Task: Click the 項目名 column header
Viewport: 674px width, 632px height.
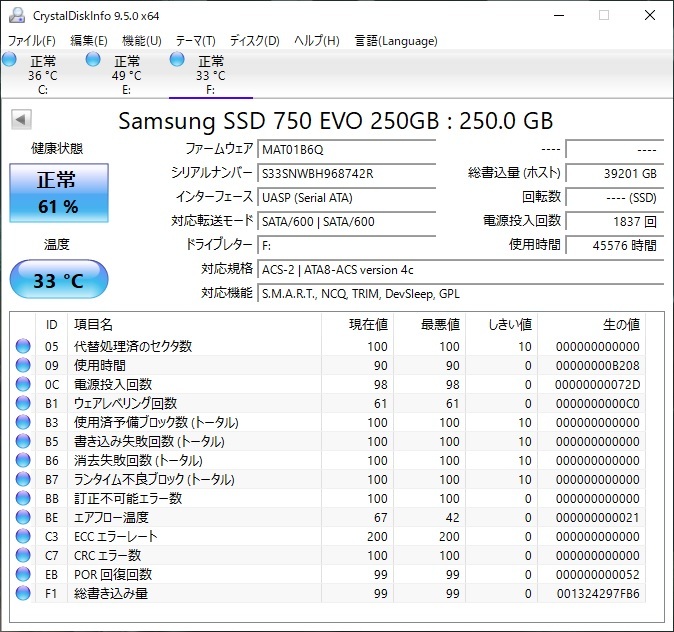Action: (194, 324)
